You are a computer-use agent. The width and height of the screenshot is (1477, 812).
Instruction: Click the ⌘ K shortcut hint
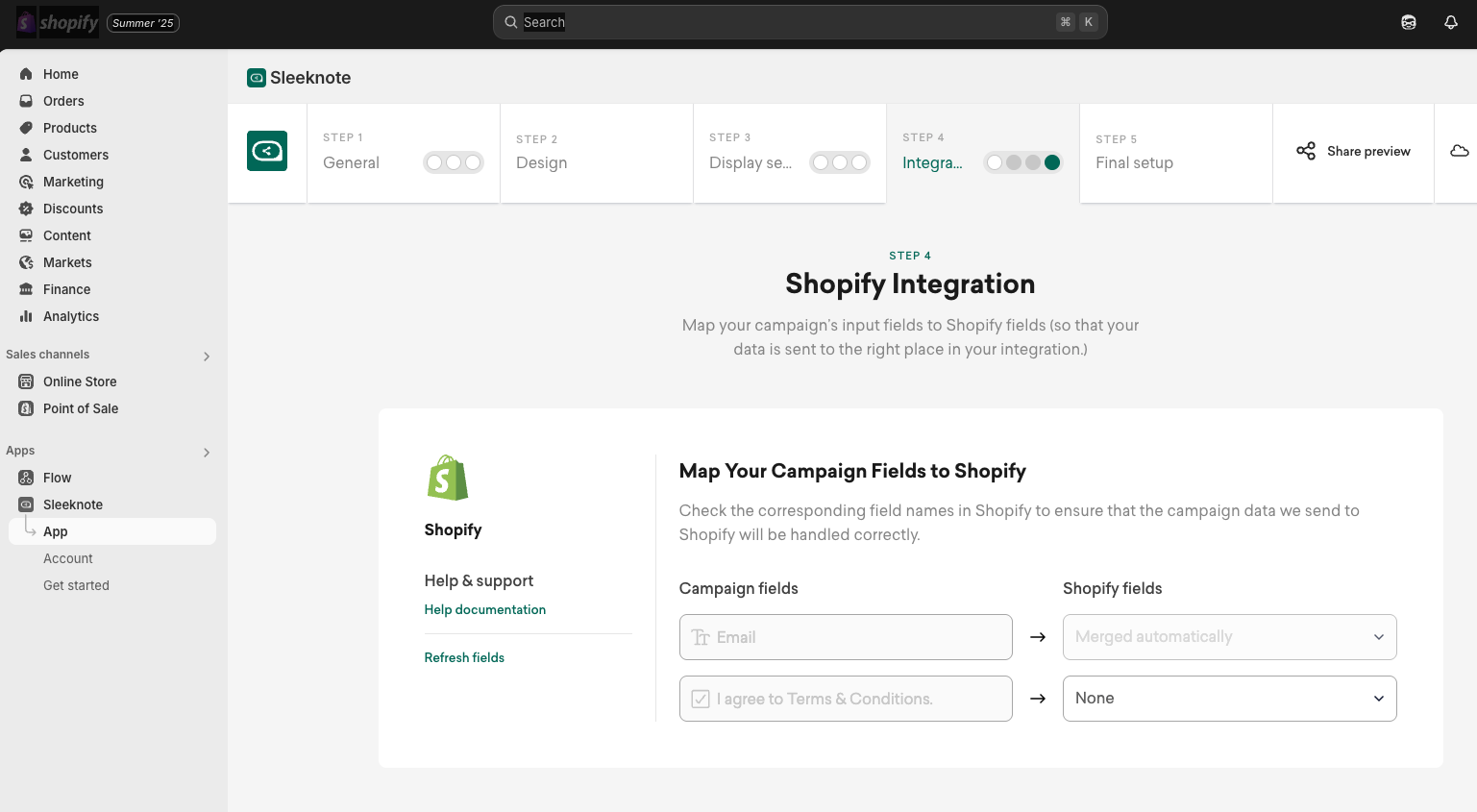coord(1077,22)
